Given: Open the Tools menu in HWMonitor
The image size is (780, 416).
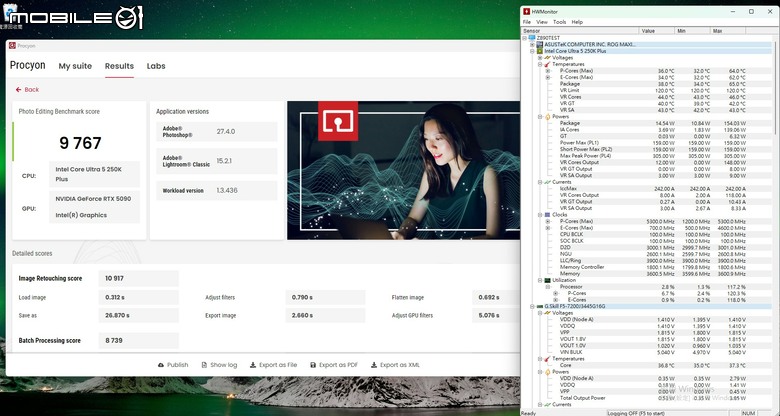Looking at the screenshot, I should [x=560, y=22].
